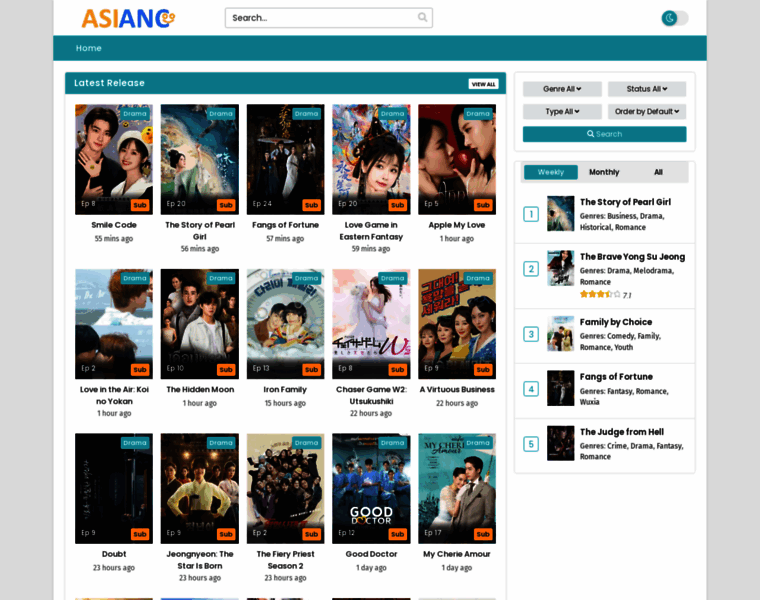Click the magnifier icon in search box
Screen dimensions: 760x600
pyautogui.click(x=422, y=17)
